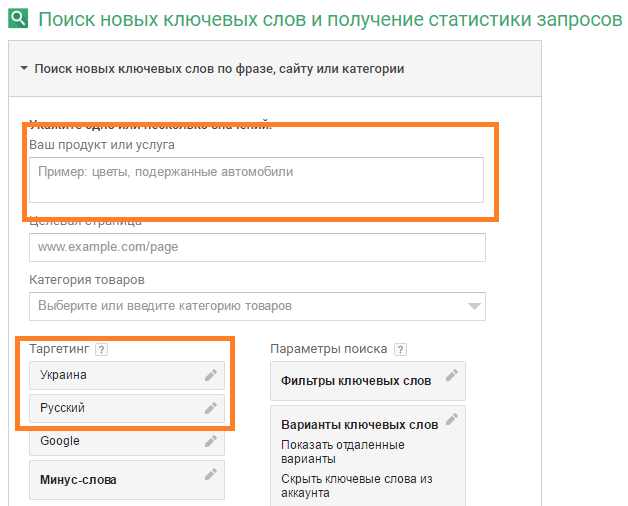This screenshot has height=506, width=628.
Task: Edit the Украина location pencil icon
Action: tap(211, 375)
